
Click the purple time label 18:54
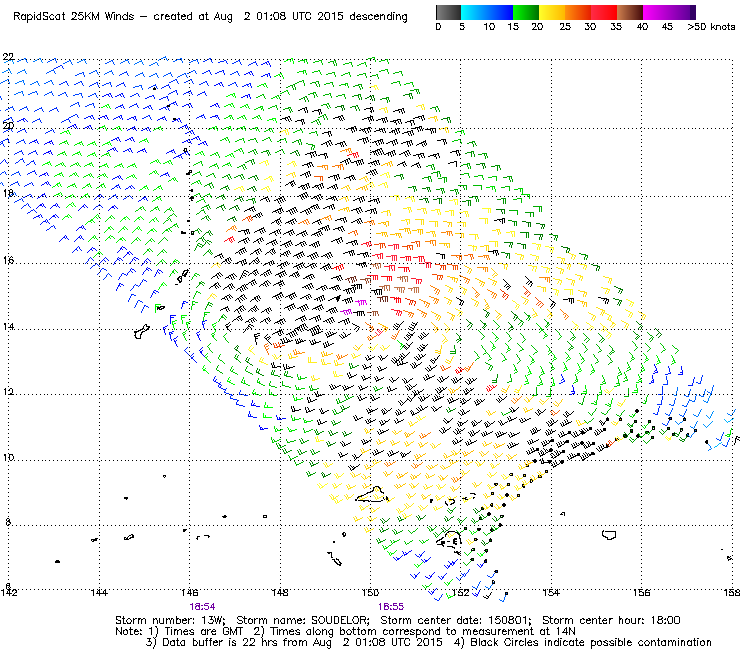(x=202, y=607)
